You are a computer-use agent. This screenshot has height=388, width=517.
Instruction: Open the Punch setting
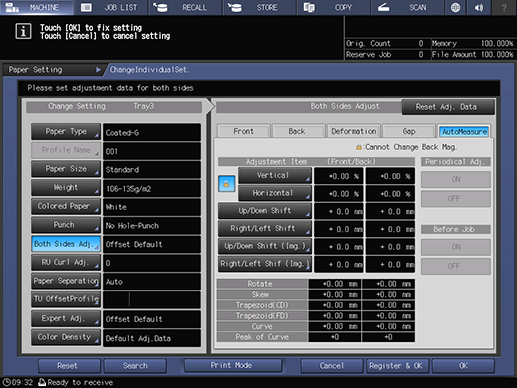point(66,225)
